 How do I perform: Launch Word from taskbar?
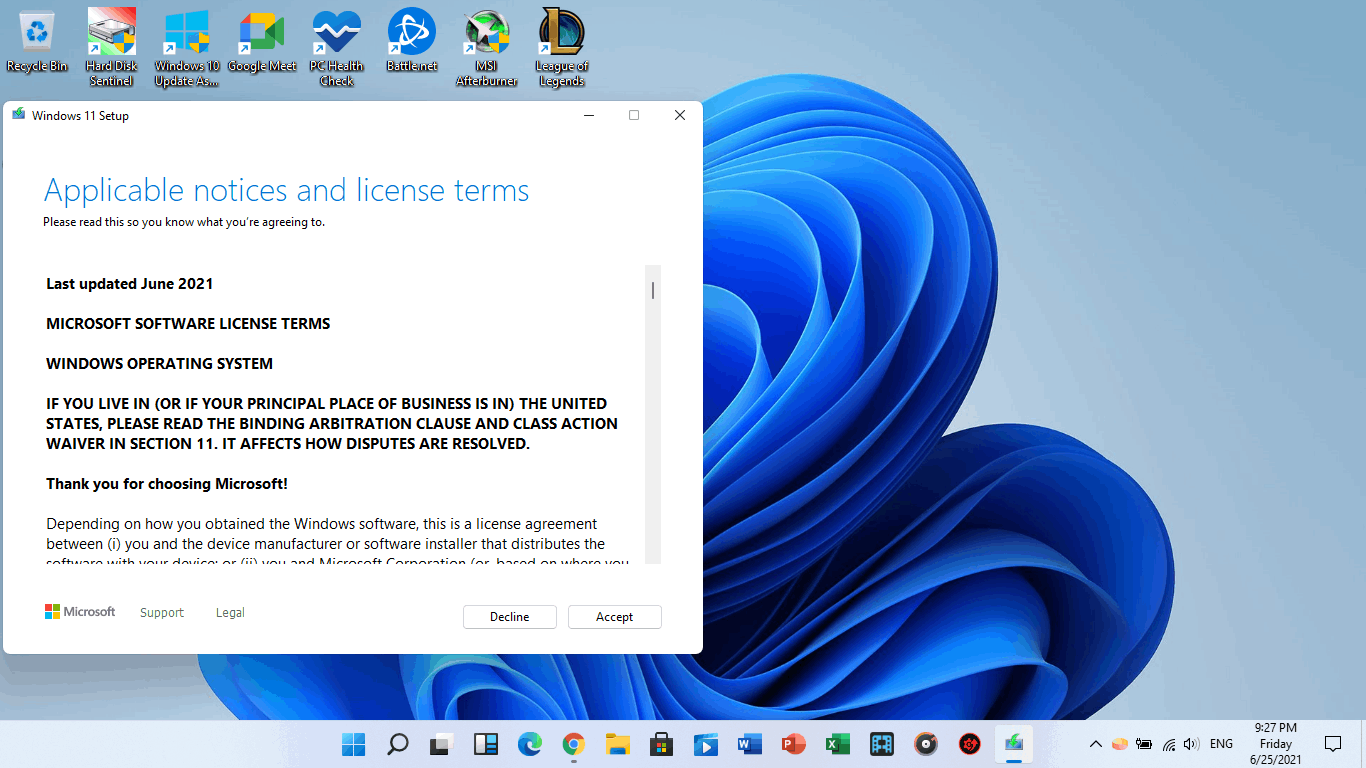pyautogui.click(x=749, y=744)
